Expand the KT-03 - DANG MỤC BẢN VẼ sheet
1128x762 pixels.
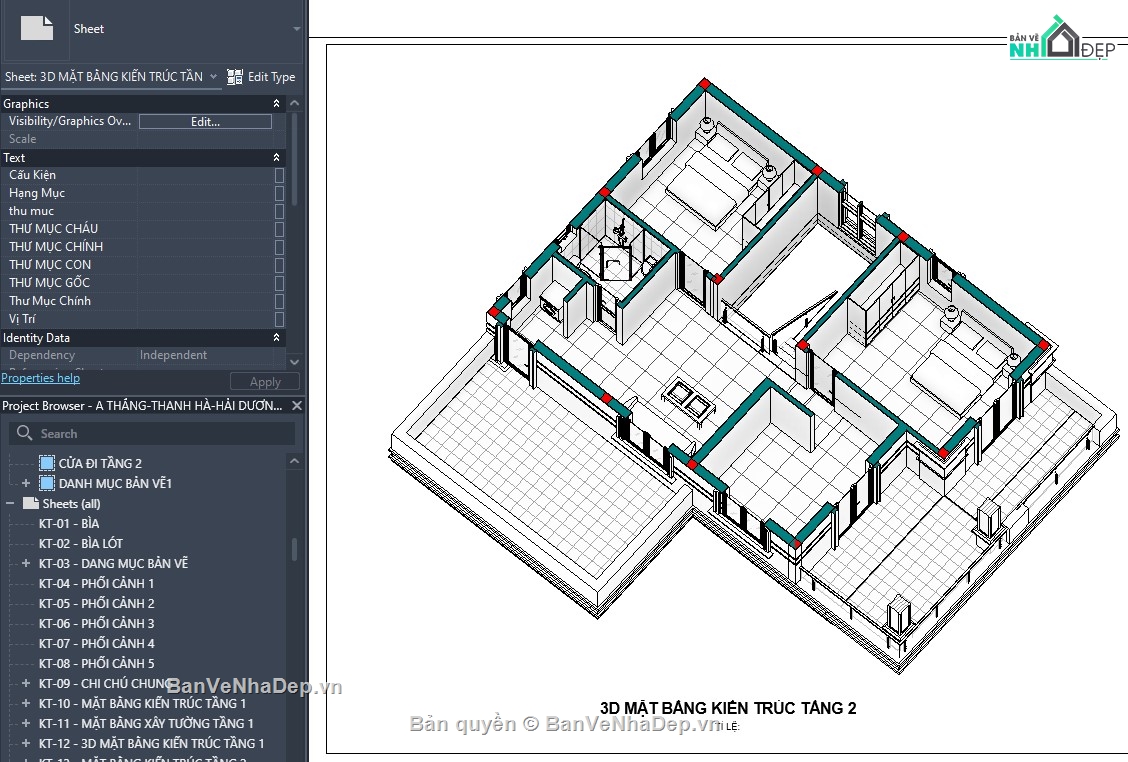pyautogui.click(x=26, y=563)
